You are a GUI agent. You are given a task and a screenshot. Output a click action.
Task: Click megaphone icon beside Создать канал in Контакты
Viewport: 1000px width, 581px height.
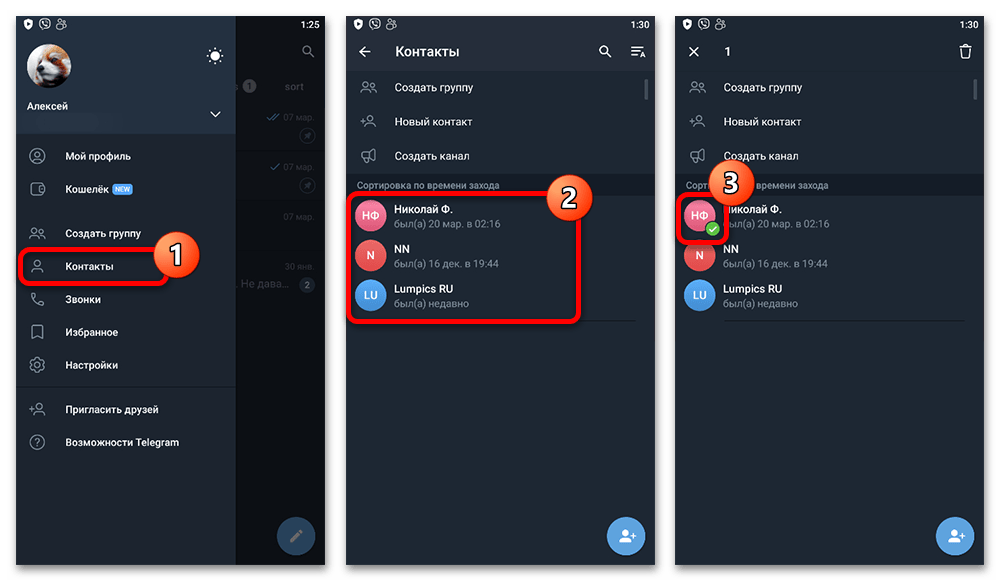point(369,156)
